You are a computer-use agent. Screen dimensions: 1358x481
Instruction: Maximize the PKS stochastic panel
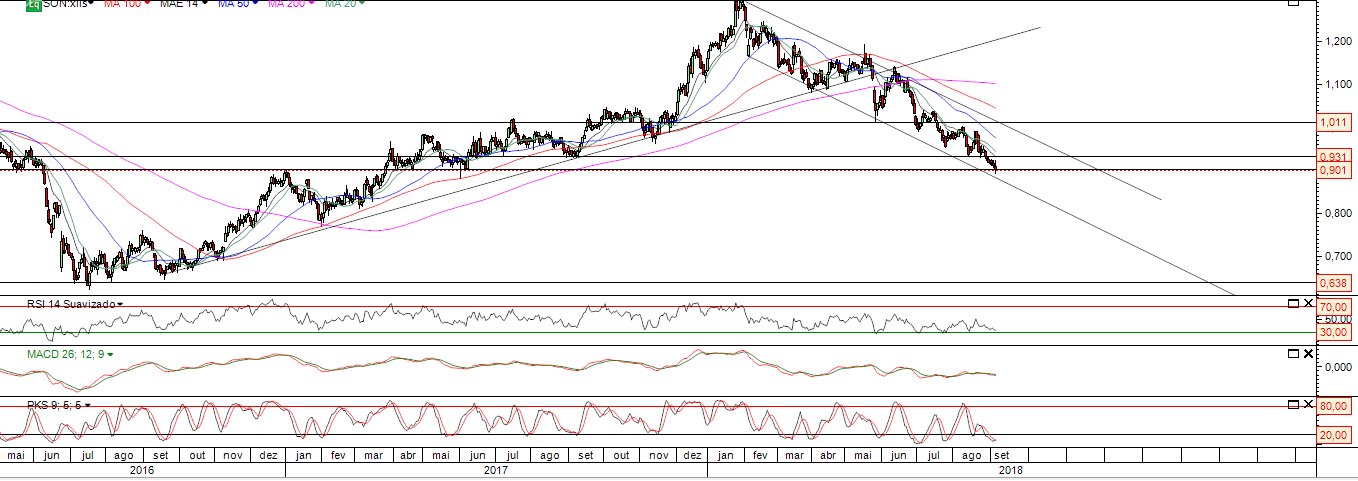click(1293, 404)
